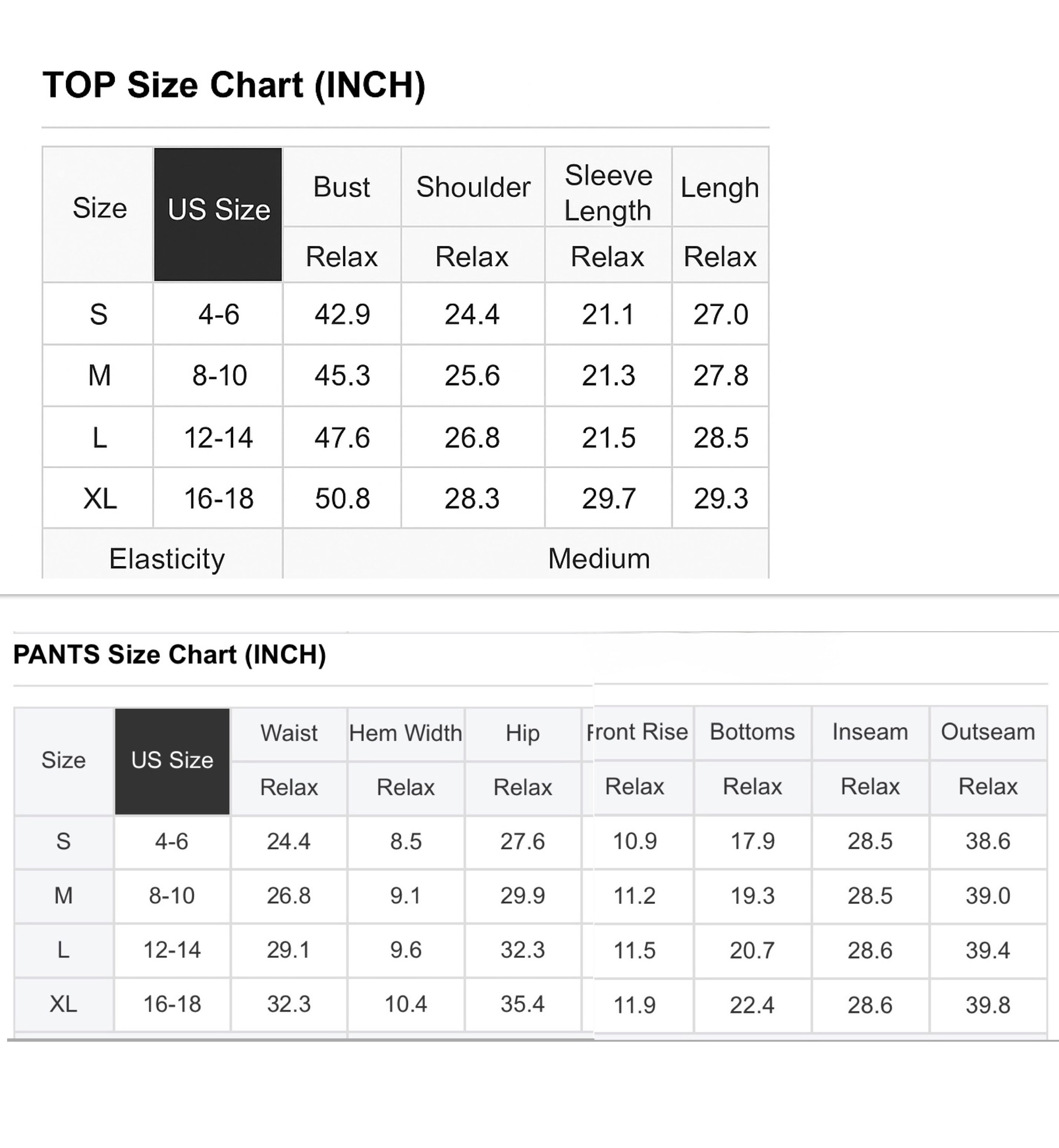Click the Bust column header
Image resolution: width=1059 pixels, height=1148 pixels.
pyautogui.click(x=342, y=188)
